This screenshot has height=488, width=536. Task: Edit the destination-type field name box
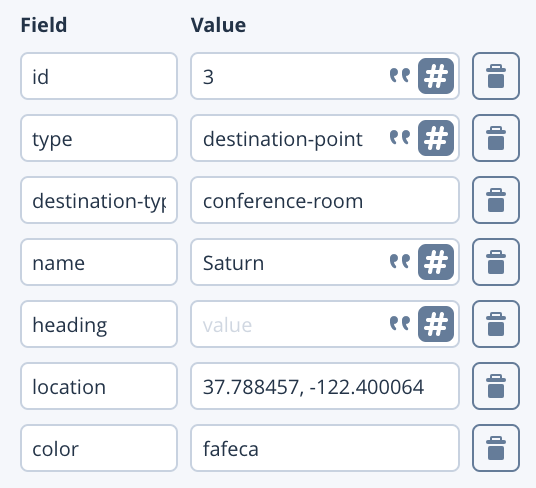point(99,200)
